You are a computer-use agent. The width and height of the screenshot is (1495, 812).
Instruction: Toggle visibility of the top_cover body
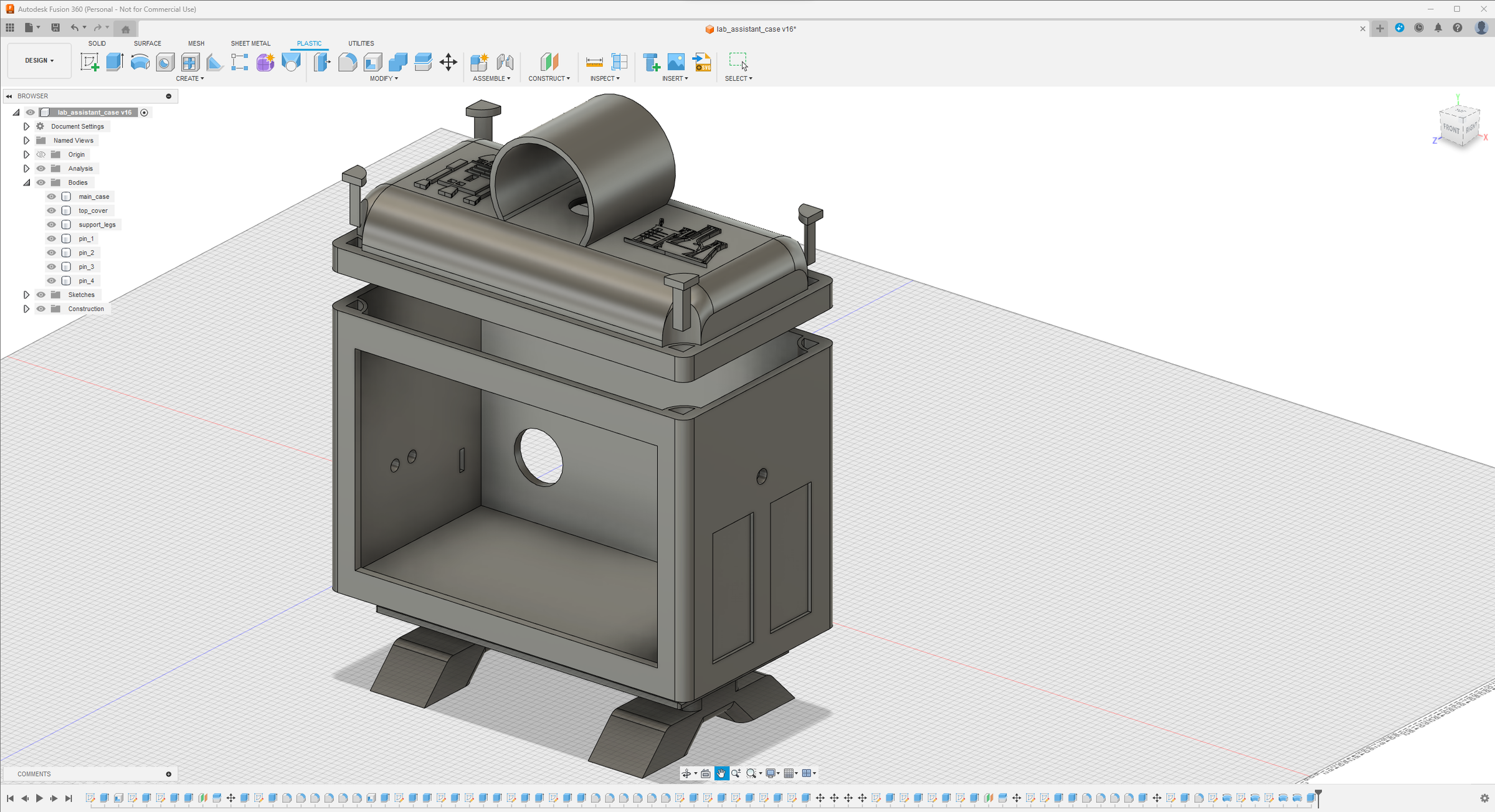point(51,210)
